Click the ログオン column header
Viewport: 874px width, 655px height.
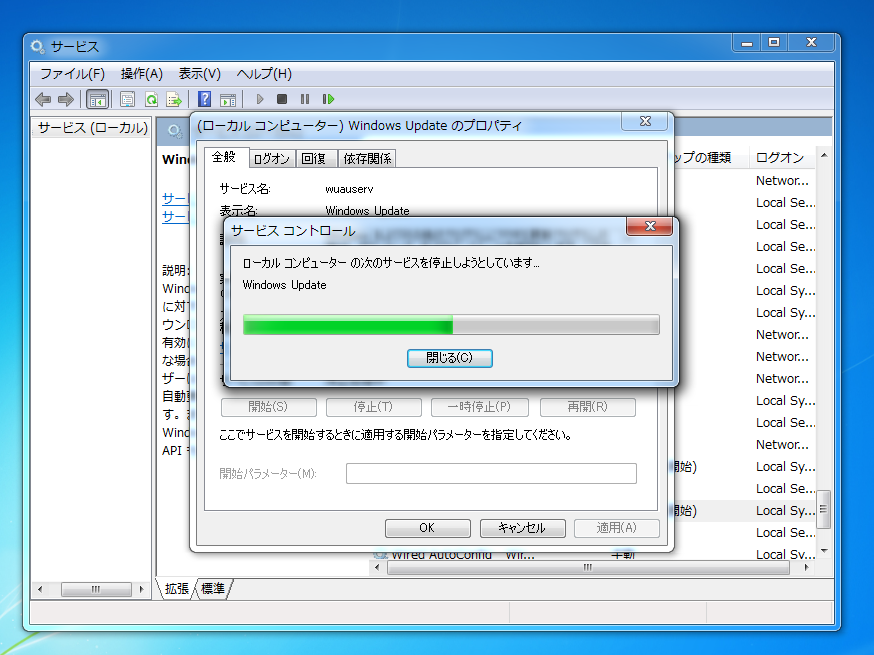780,158
